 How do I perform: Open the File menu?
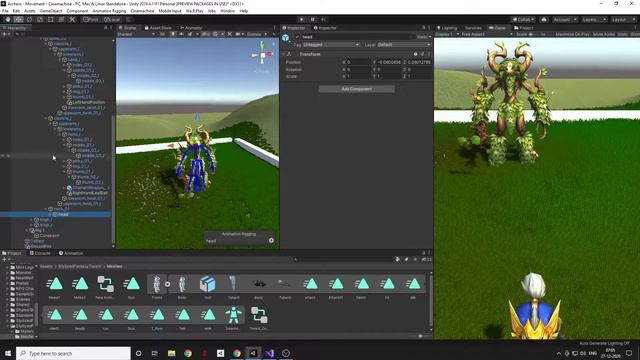point(5,11)
